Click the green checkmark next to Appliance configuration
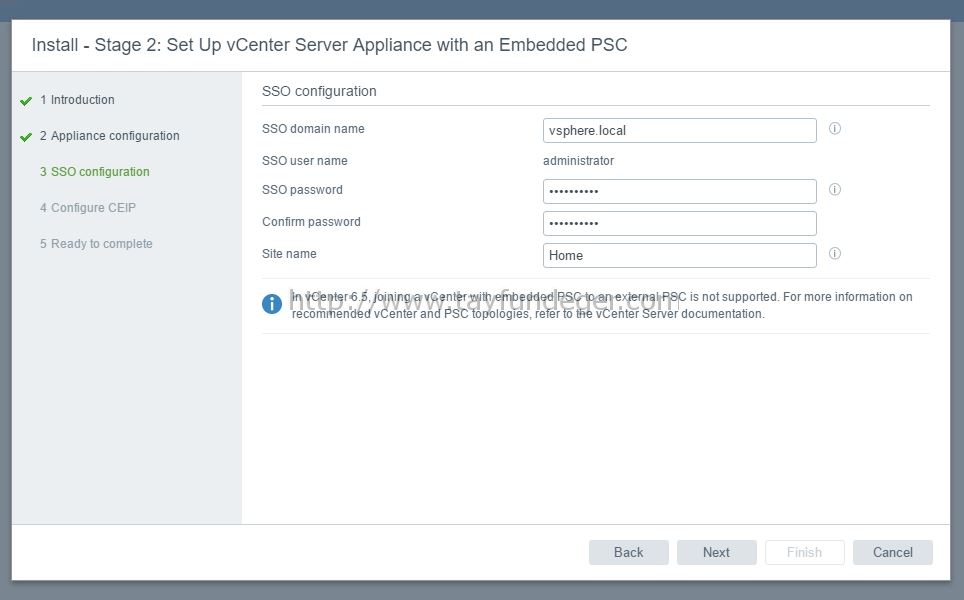964x600 pixels. point(26,136)
